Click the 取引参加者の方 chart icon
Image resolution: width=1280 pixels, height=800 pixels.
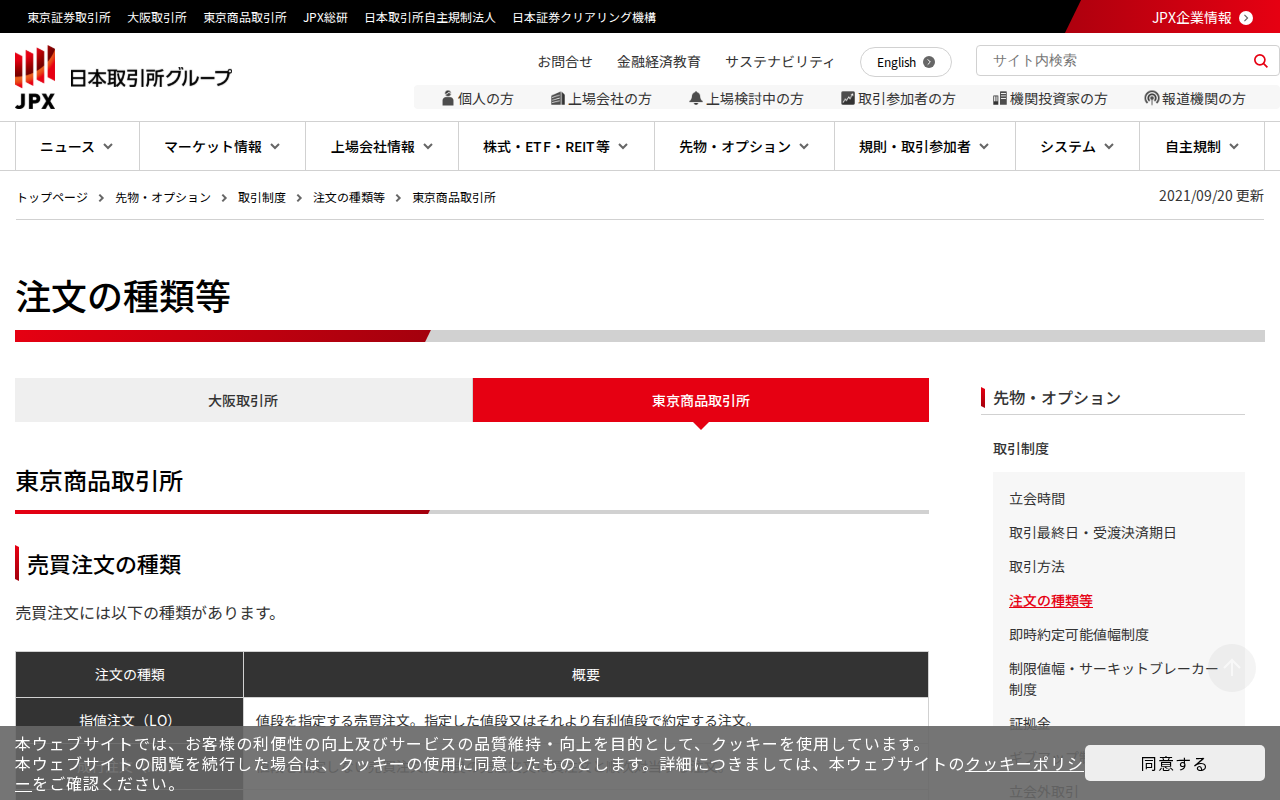[x=848, y=98]
